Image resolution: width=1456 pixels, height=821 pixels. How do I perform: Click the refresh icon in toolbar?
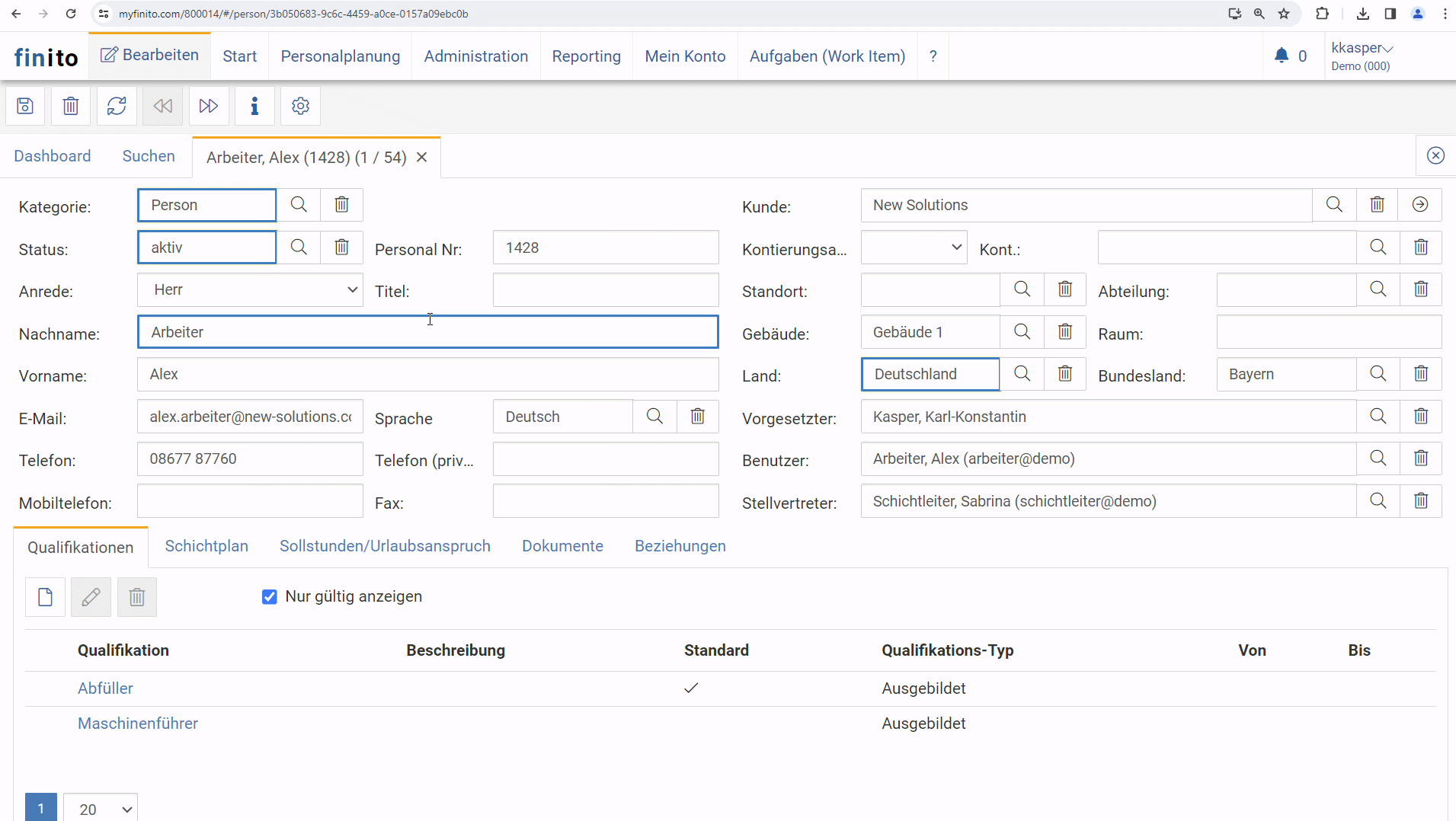point(117,106)
